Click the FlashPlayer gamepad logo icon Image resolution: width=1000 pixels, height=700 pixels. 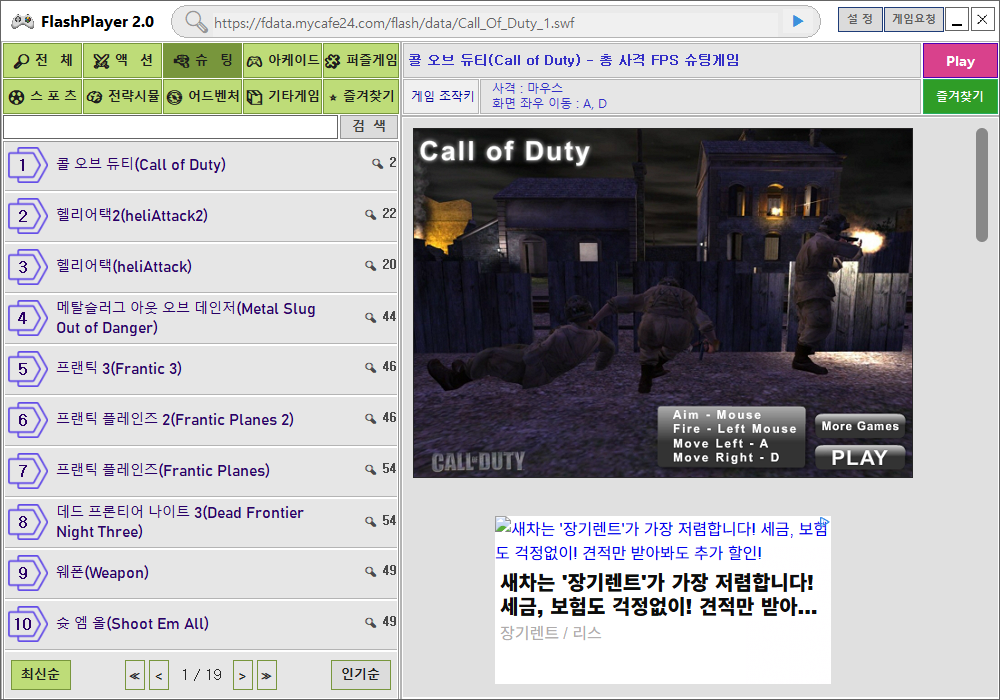click(x=22, y=21)
